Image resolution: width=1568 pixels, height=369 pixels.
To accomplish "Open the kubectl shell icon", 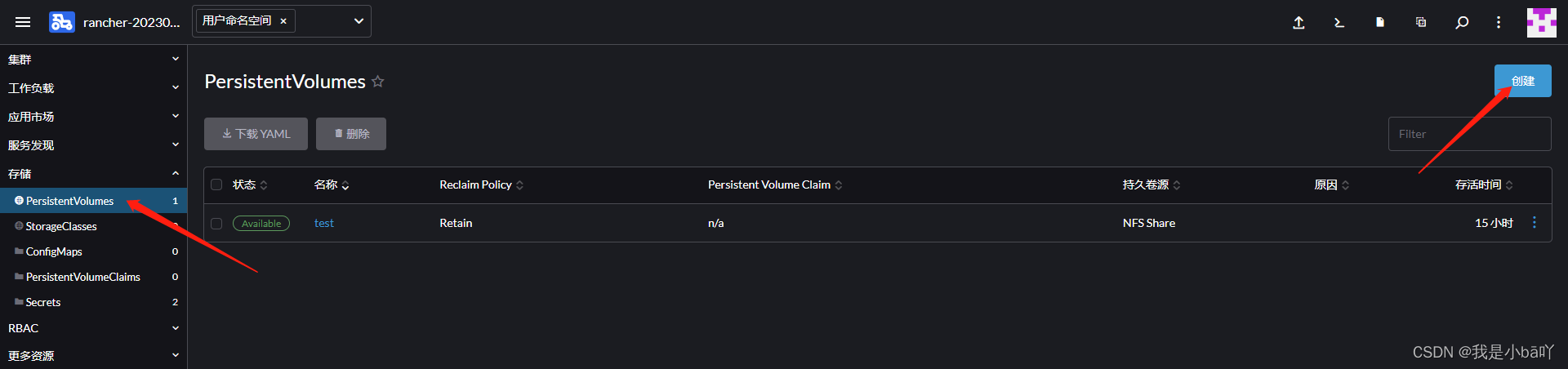I will point(1339,23).
